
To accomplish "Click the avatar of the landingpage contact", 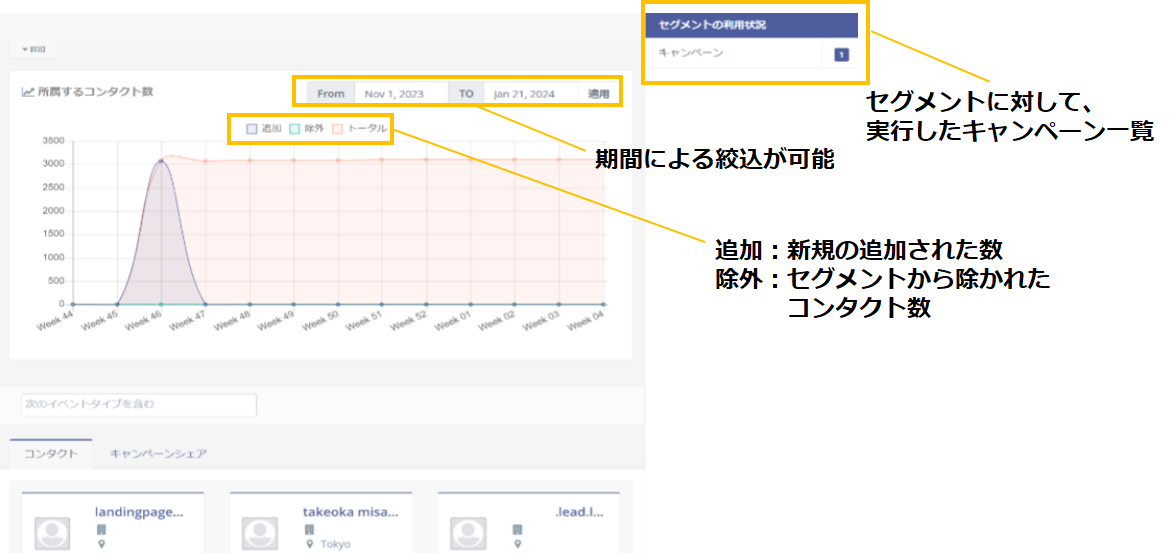I will [51, 533].
